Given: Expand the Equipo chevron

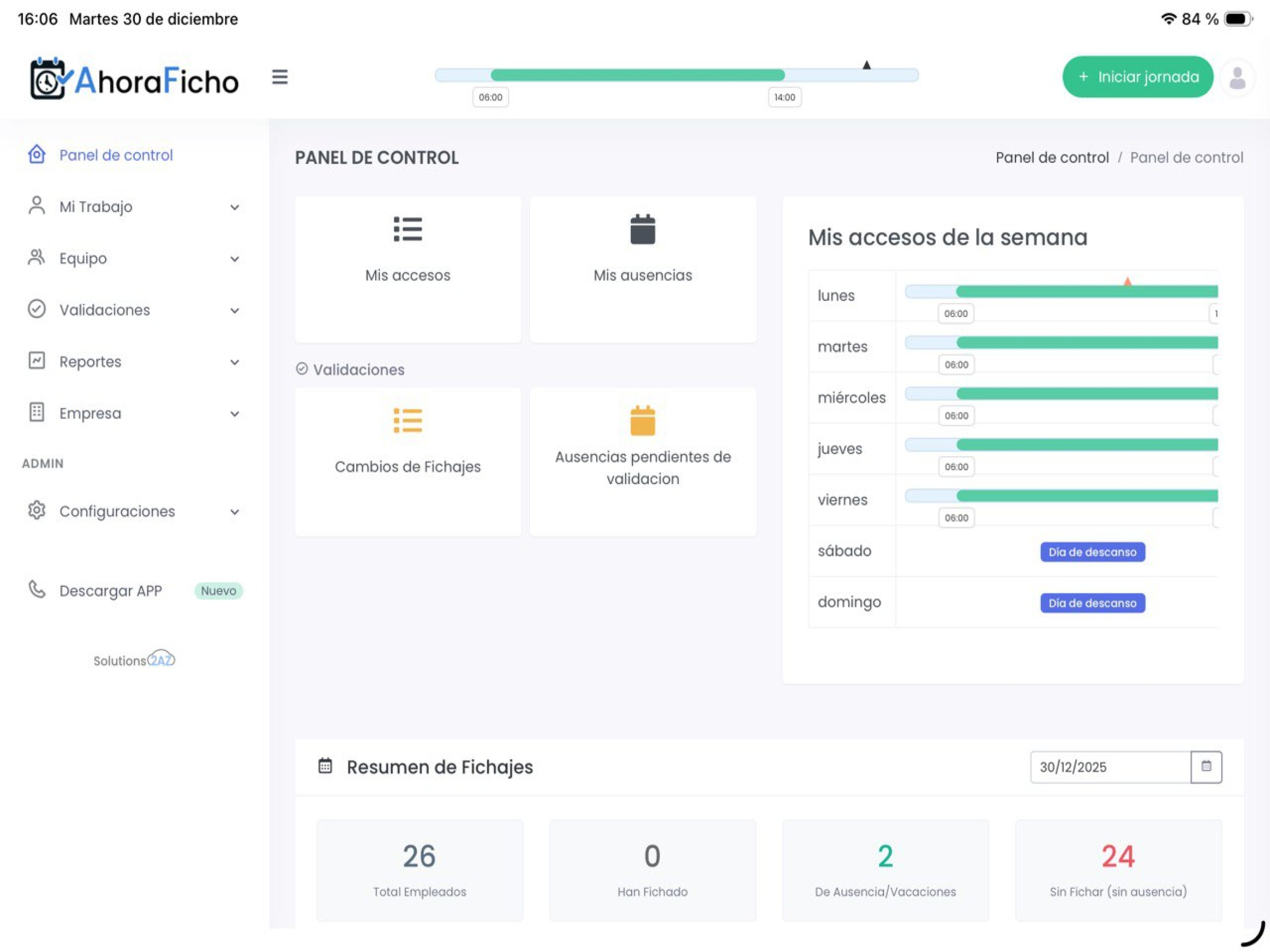Looking at the screenshot, I should [x=234, y=259].
